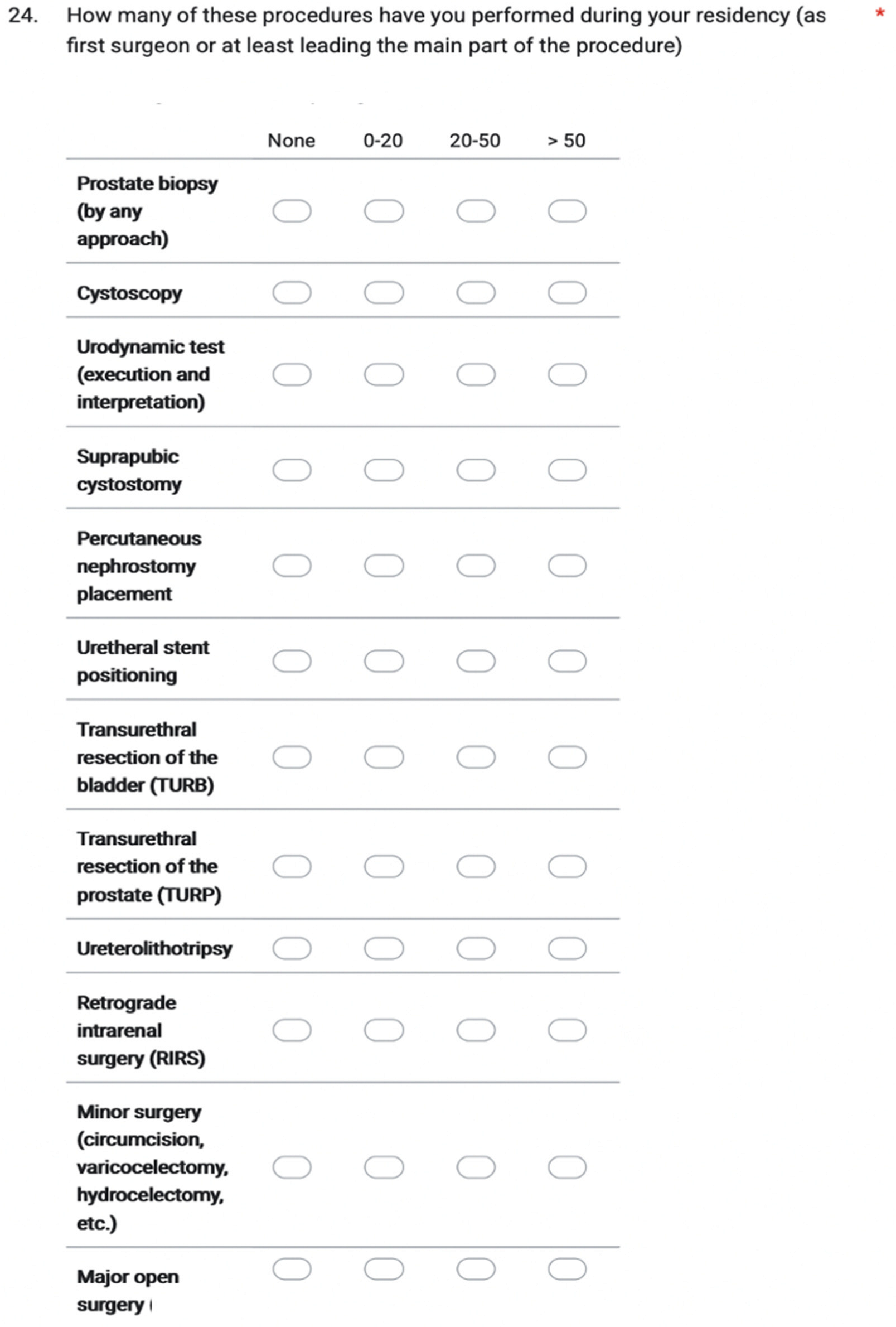Select > 50 for Ureterolithotripsy

(566, 948)
